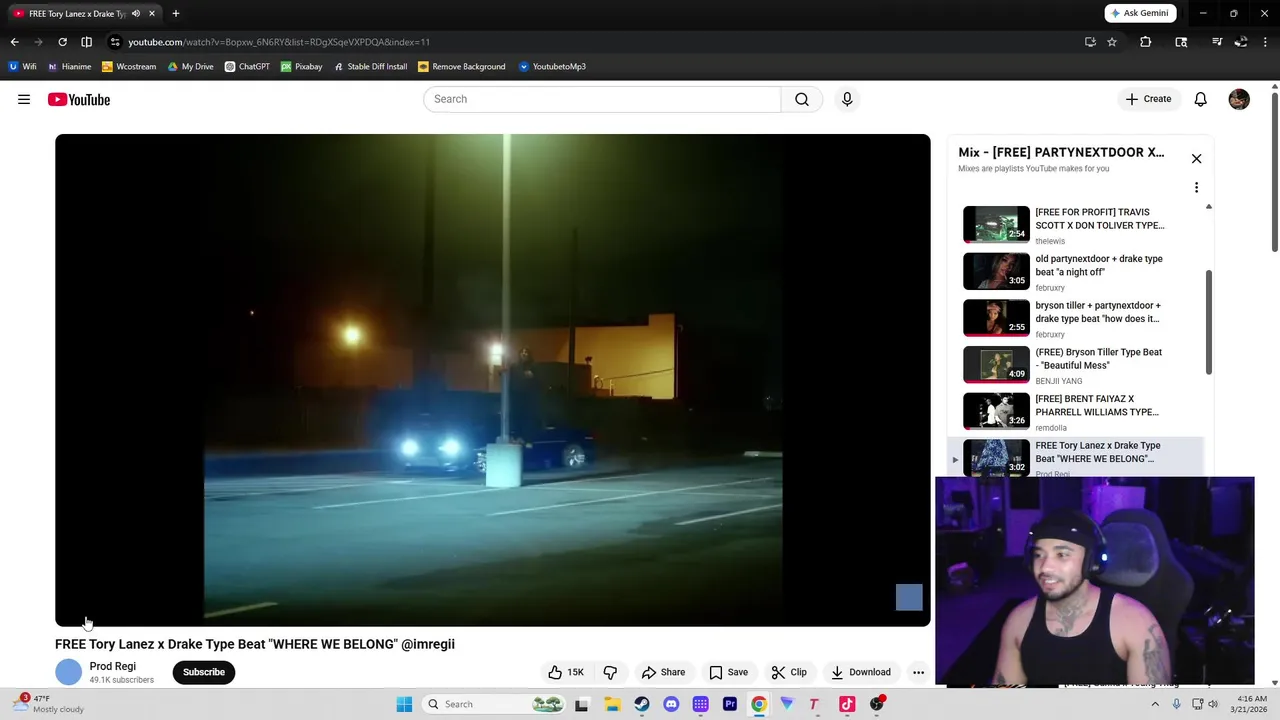This screenshot has width=1280, height=720.
Task: Open YouTube notifications bell
Action: pos(1200,99)
